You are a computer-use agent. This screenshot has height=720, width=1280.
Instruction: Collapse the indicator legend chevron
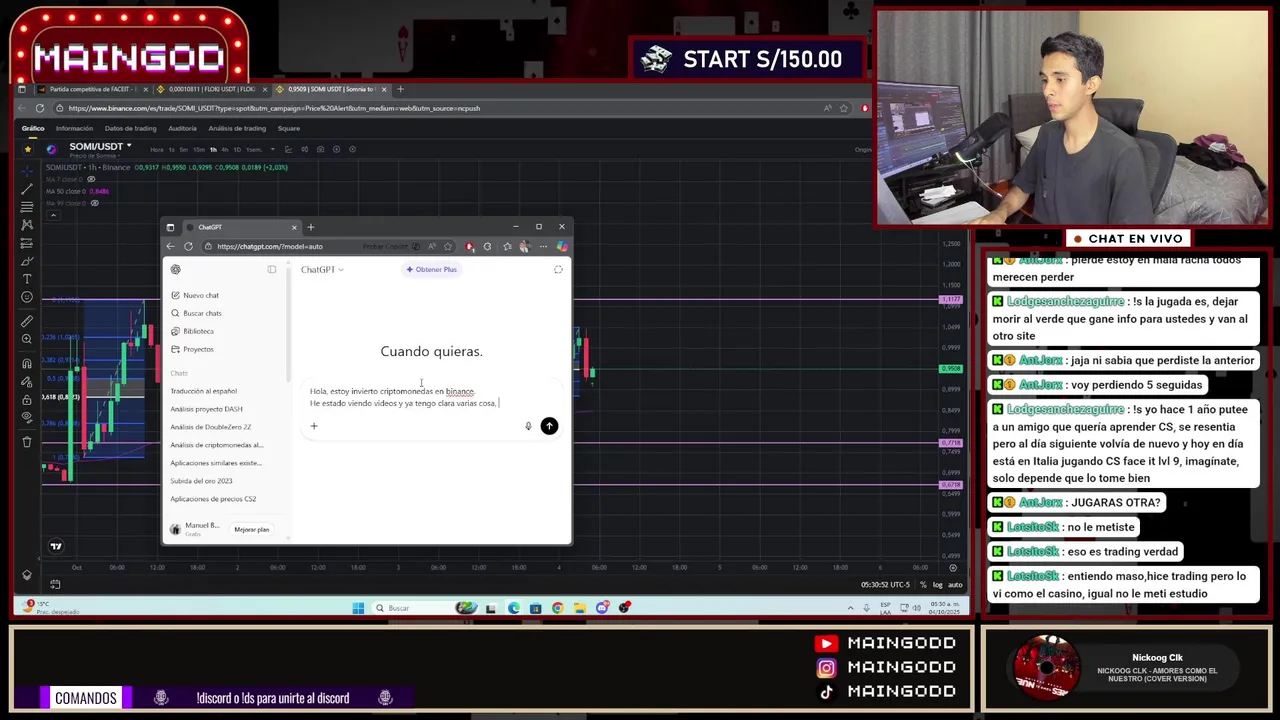click(x=53, y=215)
